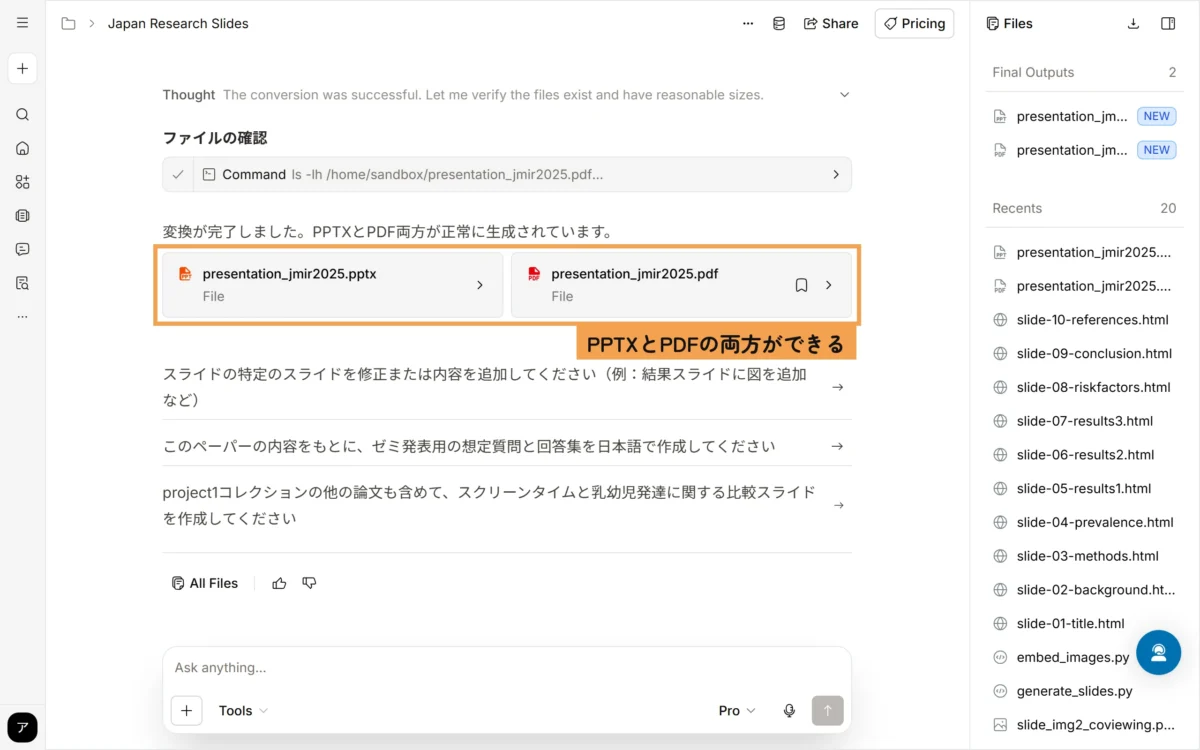Image resolution: width=1200 pixels, height=750 pixels.
Task: Start a new chat with the plus button
Action: (22, 69)
